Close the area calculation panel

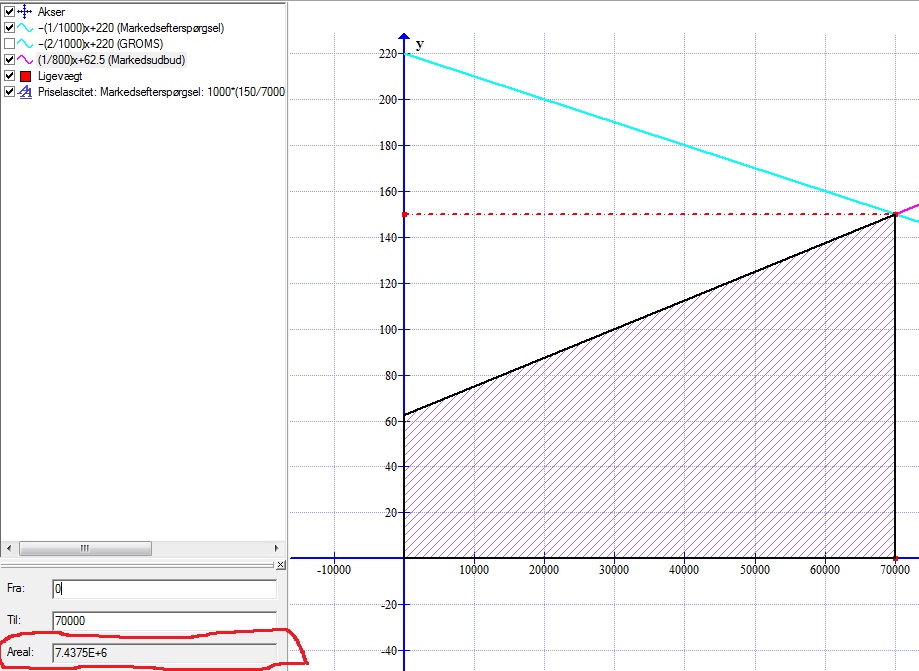tap(281, 565)
